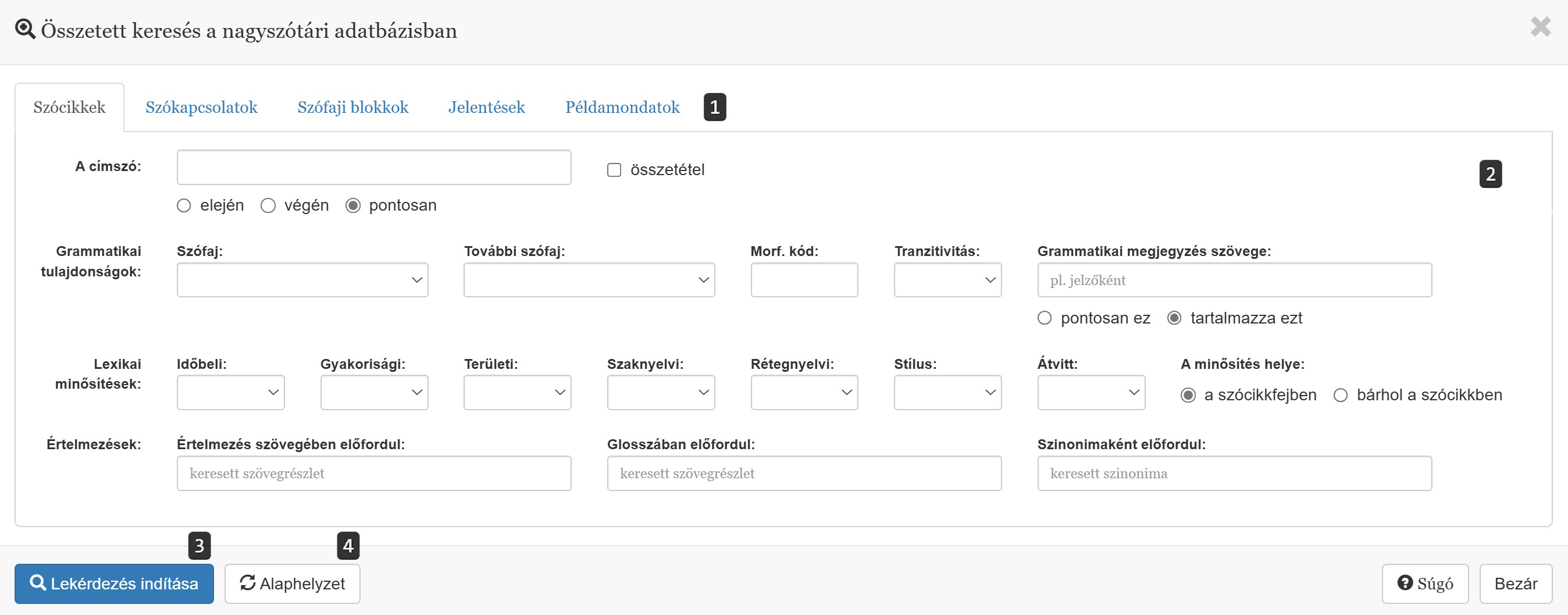Switch to the Szókapcsolatok tab
The width and height of the screenshot is (1568, 615).
click(x=201, y=108)
